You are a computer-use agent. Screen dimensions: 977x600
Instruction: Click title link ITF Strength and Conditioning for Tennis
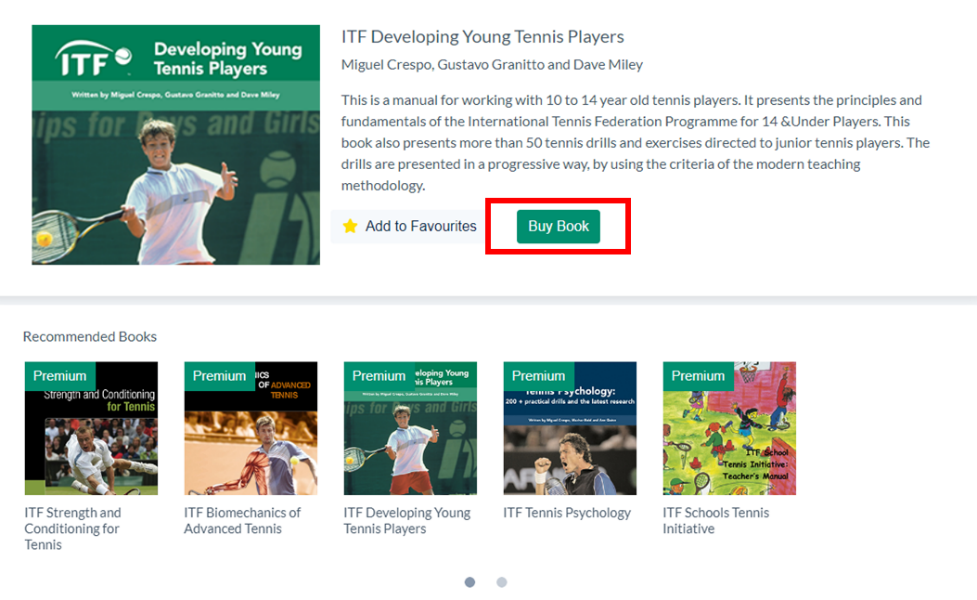pyautogui.click(x=73, y=528)
